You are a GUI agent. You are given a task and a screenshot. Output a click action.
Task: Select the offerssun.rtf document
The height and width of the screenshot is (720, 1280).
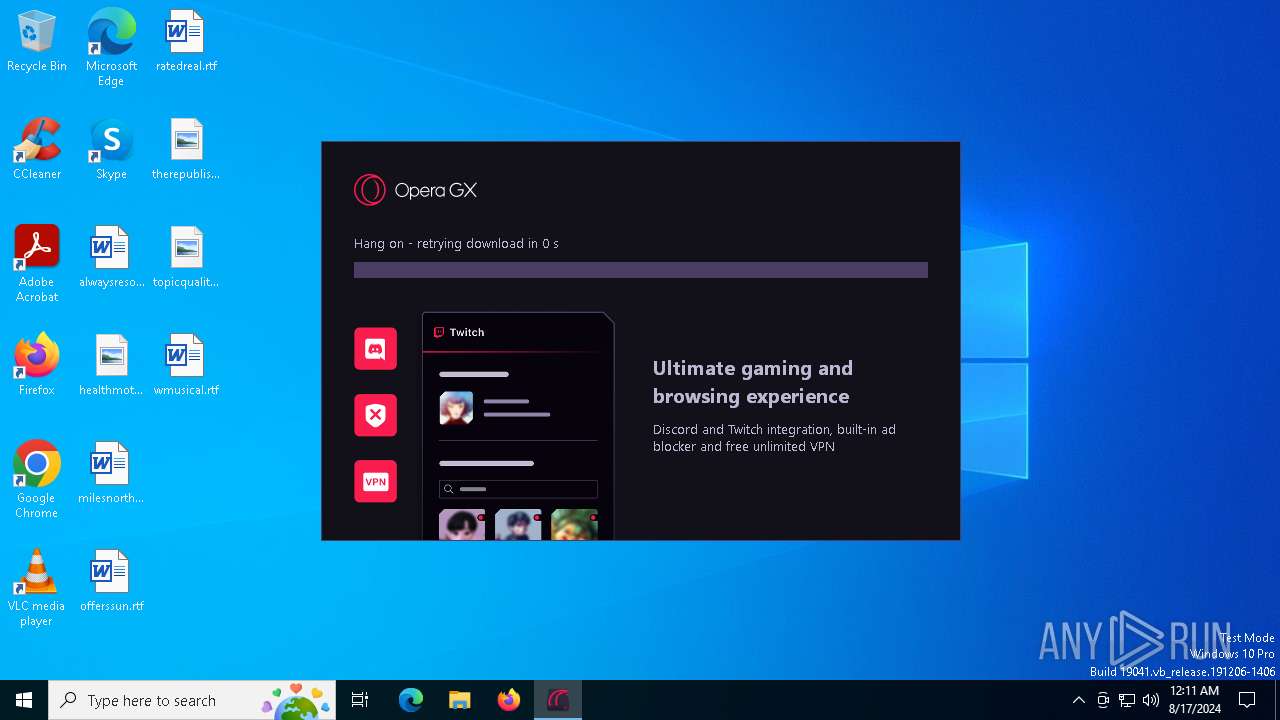coord(111,581)
